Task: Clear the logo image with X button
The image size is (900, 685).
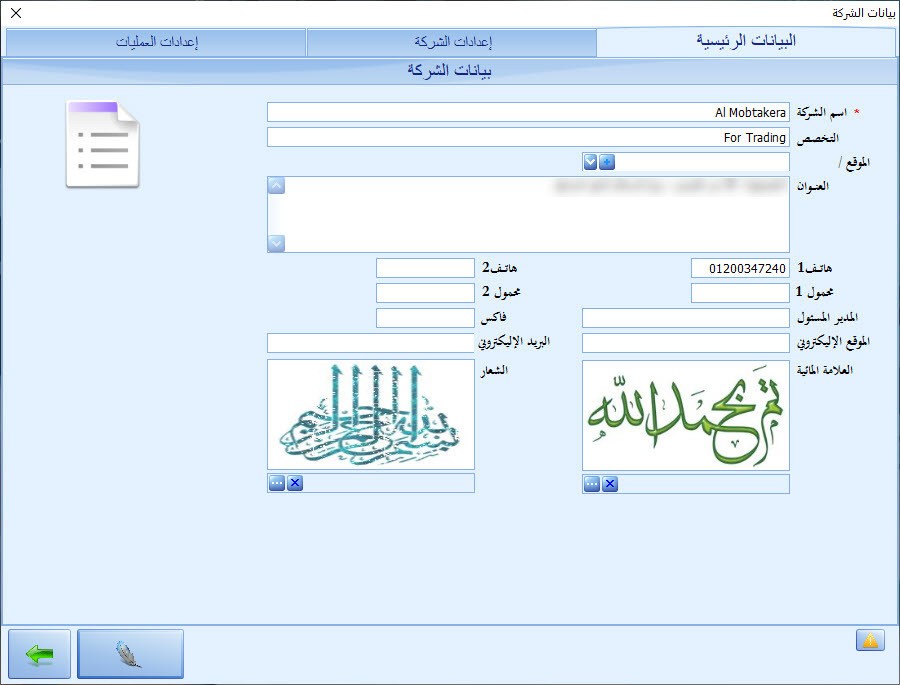Action: (295, 483)
